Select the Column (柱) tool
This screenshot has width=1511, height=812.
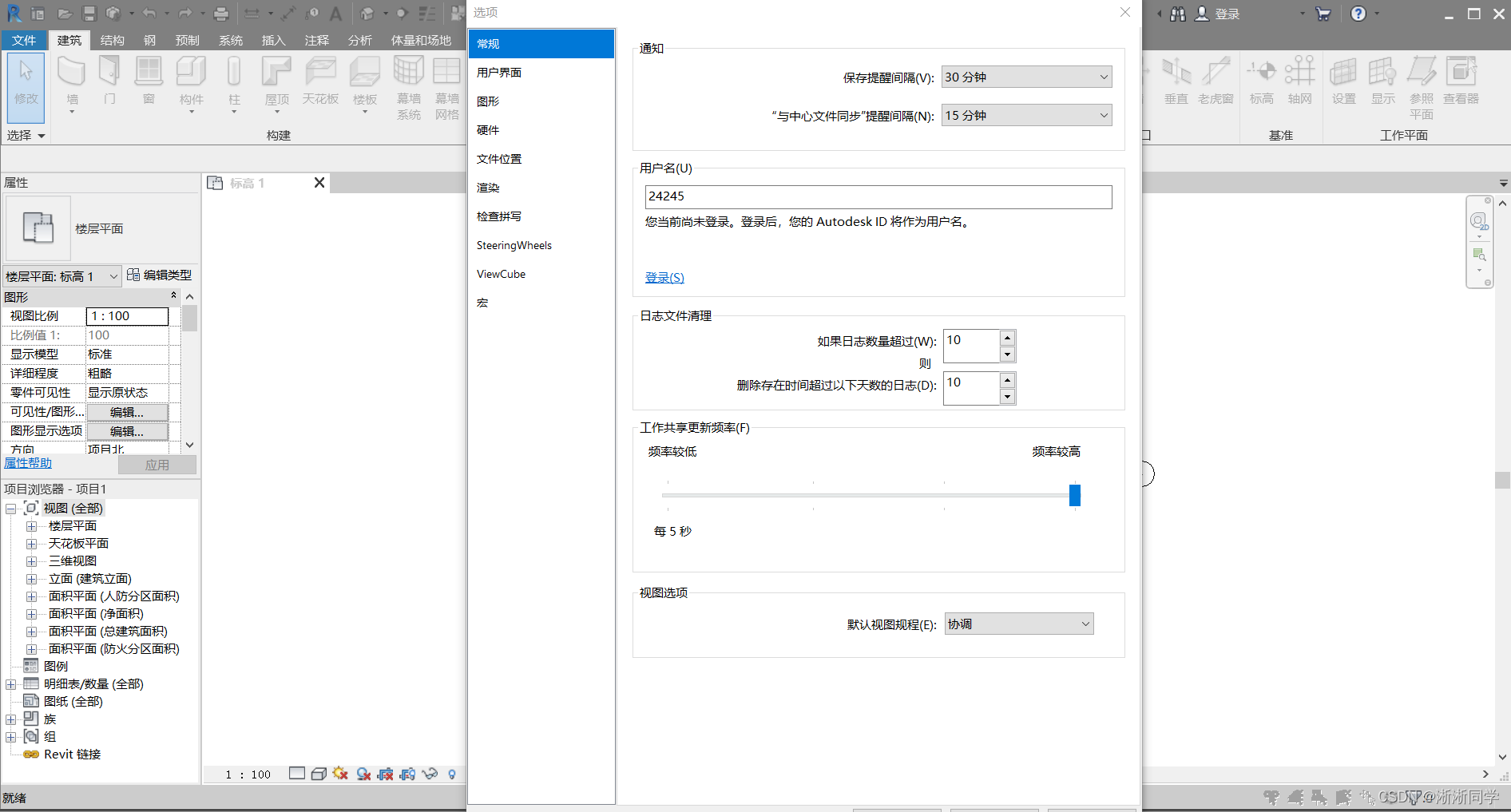coord(234,83)
